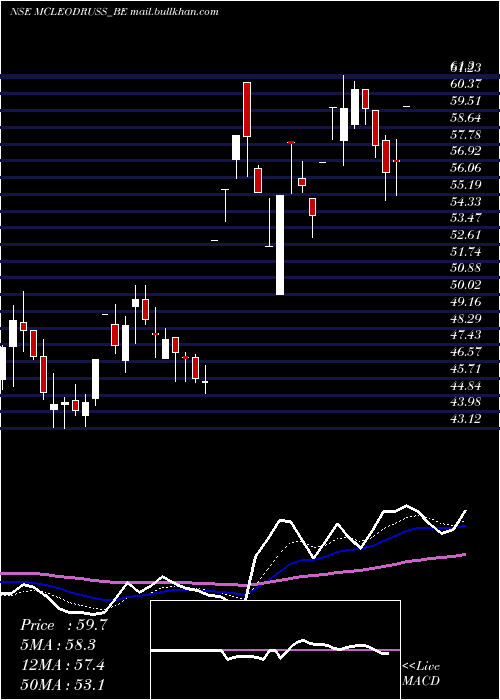Viewport: 500px width, 700px height.
Task: Click the 57.78 price axis label
Action: click(465, 134)
